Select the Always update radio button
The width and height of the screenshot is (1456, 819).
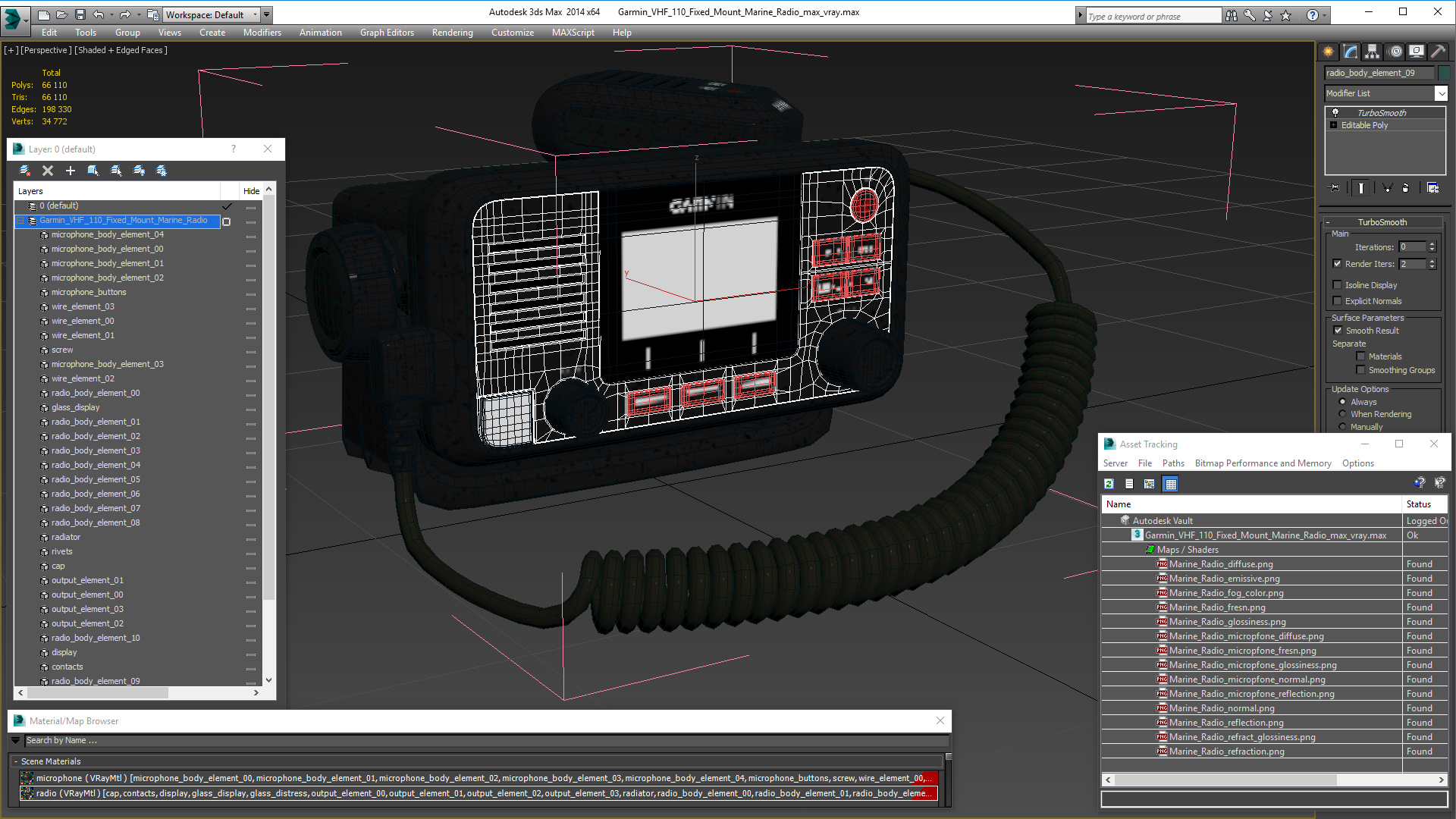pos(1342,402)
